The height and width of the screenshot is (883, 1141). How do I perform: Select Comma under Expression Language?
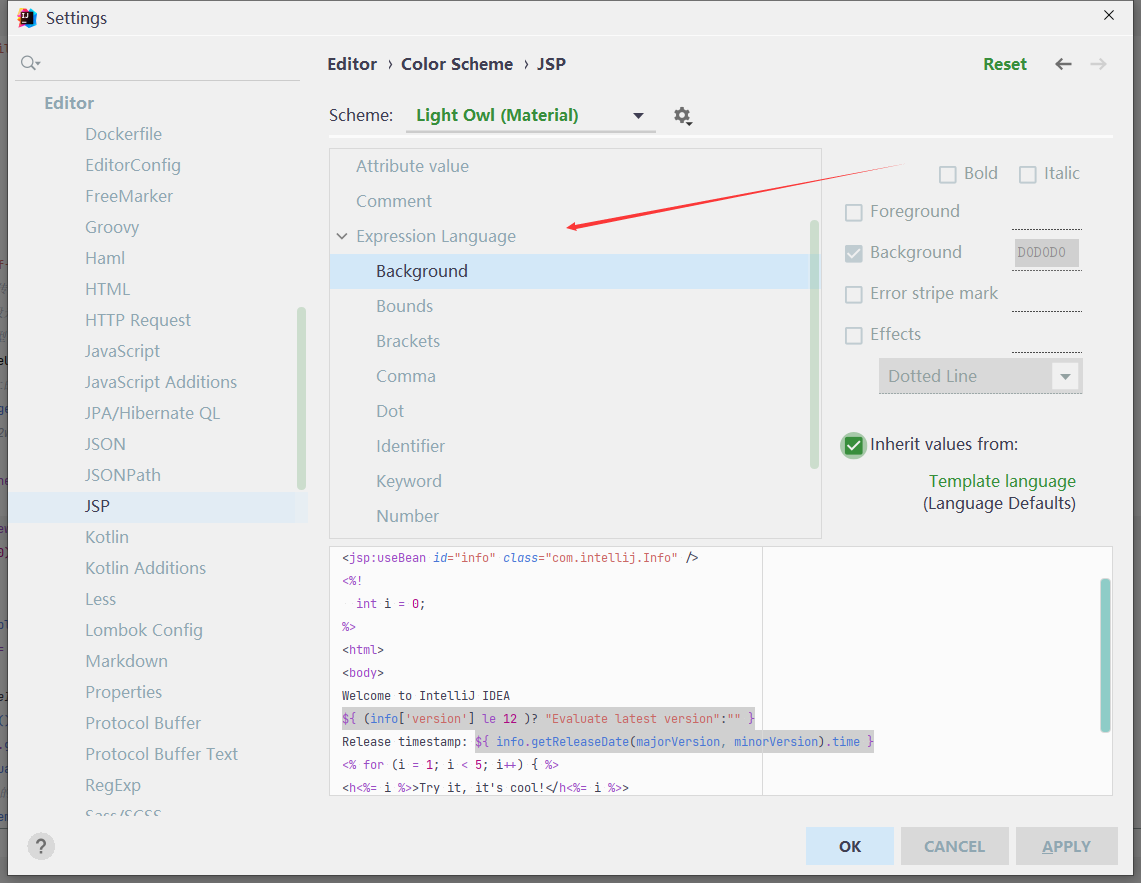pyautogui.click(x=405, y=376)
